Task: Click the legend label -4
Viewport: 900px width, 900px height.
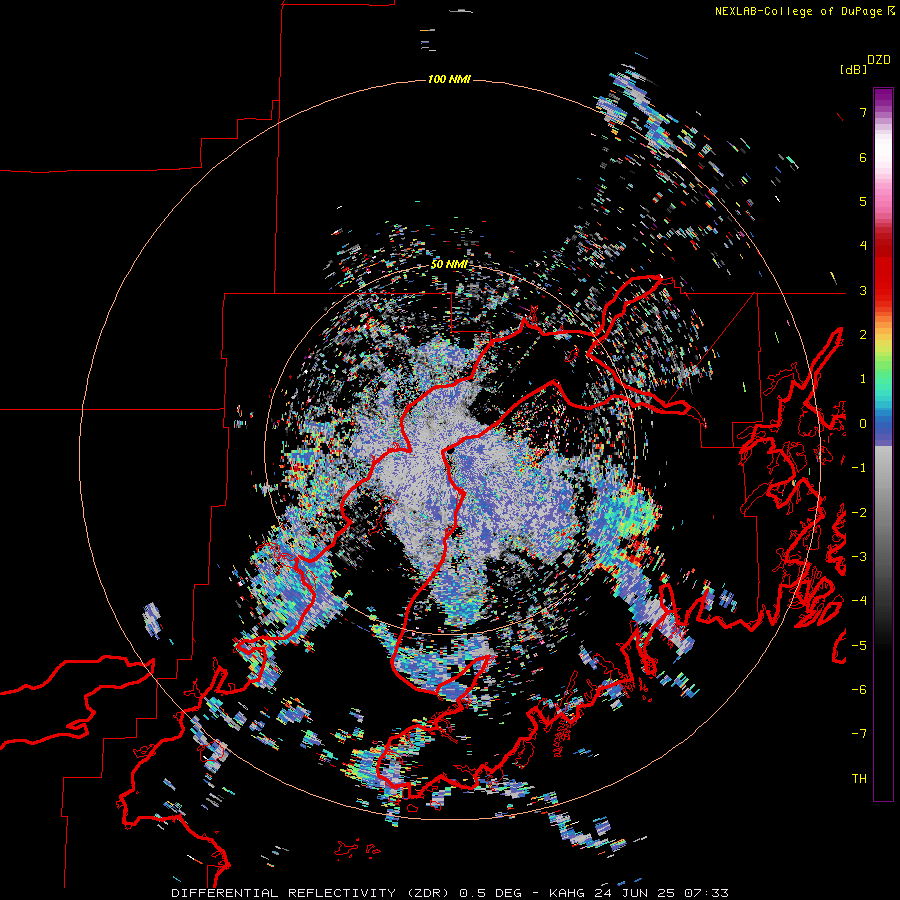Action: tap(859, 600)
